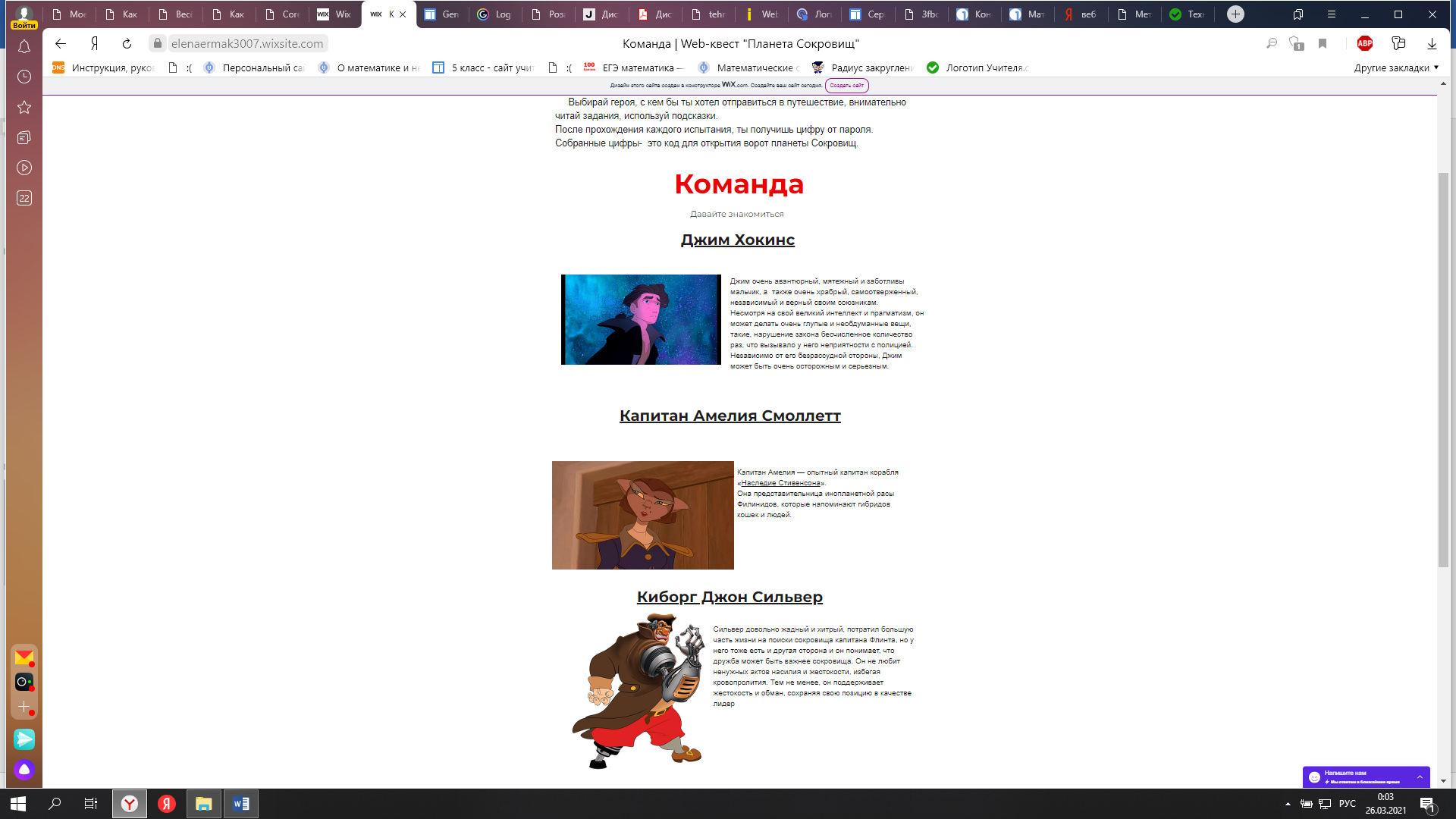Open history clock icon in the sidebar
This screenshot has width=1456, height=819.
tap(24, 77)
